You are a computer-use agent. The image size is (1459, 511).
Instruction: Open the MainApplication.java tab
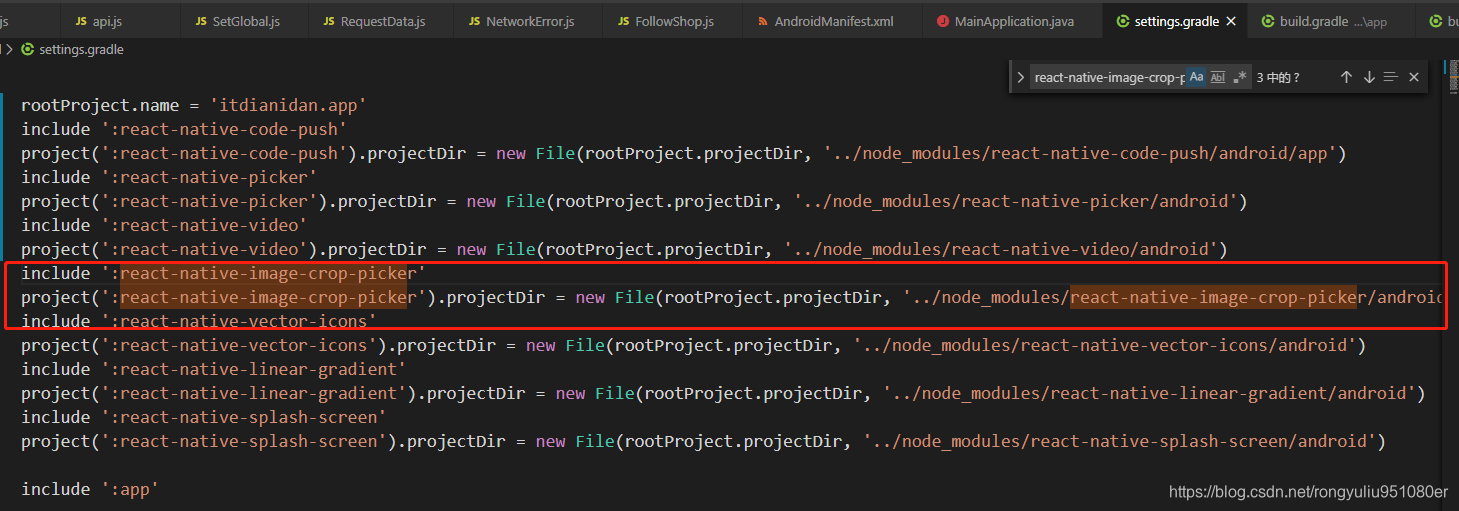click(x=1012, y=21)
